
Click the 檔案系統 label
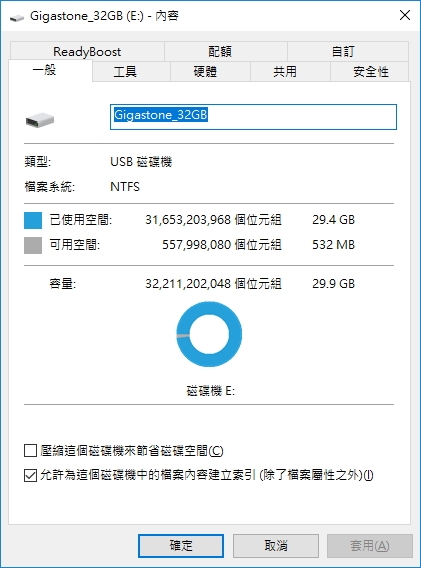[50, 187]
